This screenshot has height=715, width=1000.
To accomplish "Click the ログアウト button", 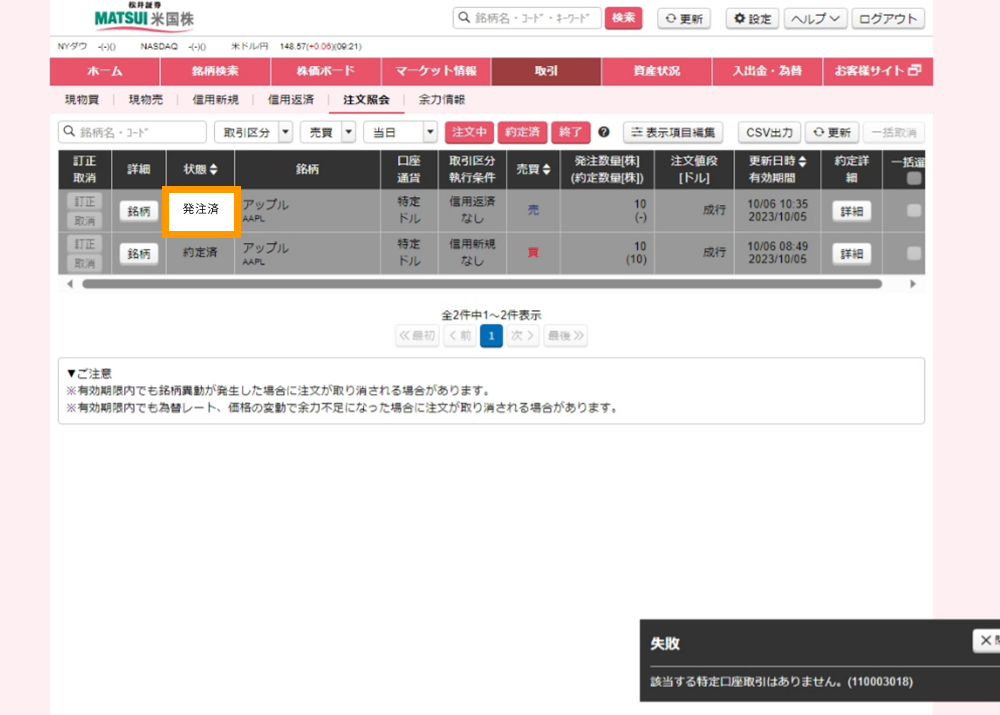I will (x=888, y=18).
